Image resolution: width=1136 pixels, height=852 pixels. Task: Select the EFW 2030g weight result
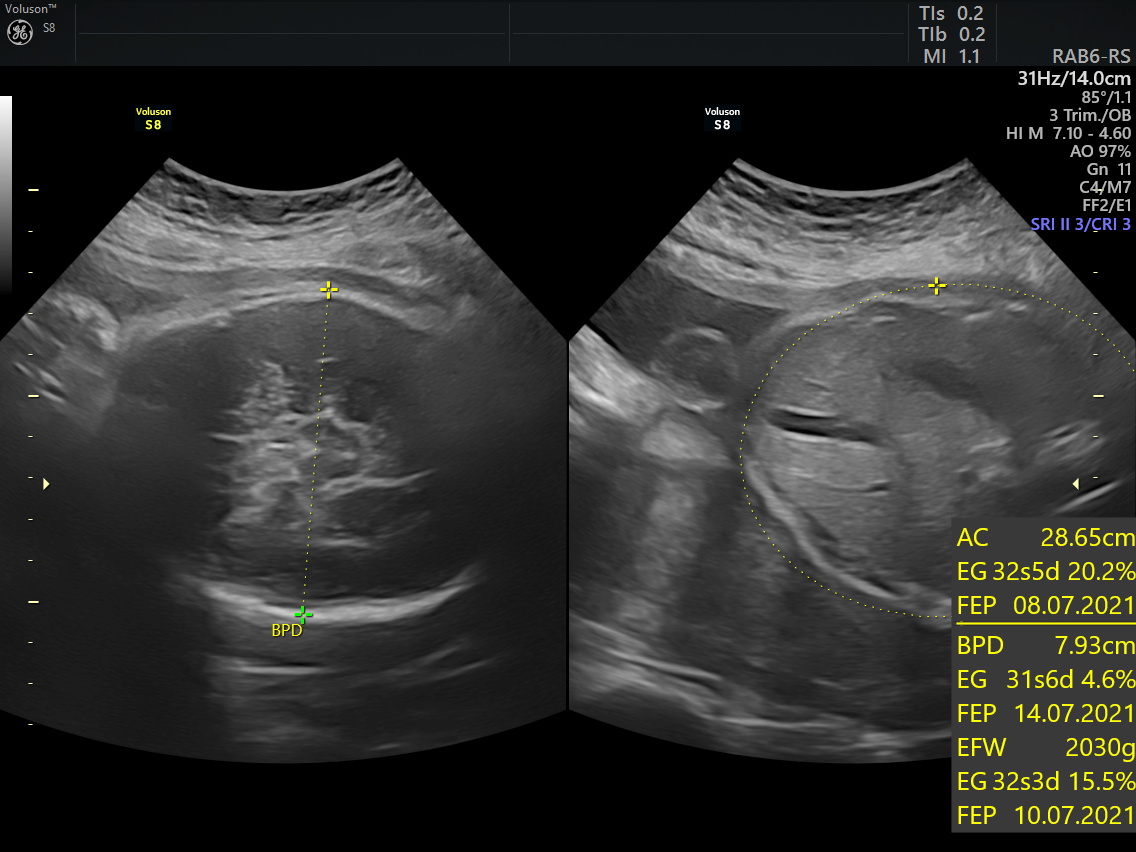click(x=1044, y=746)
